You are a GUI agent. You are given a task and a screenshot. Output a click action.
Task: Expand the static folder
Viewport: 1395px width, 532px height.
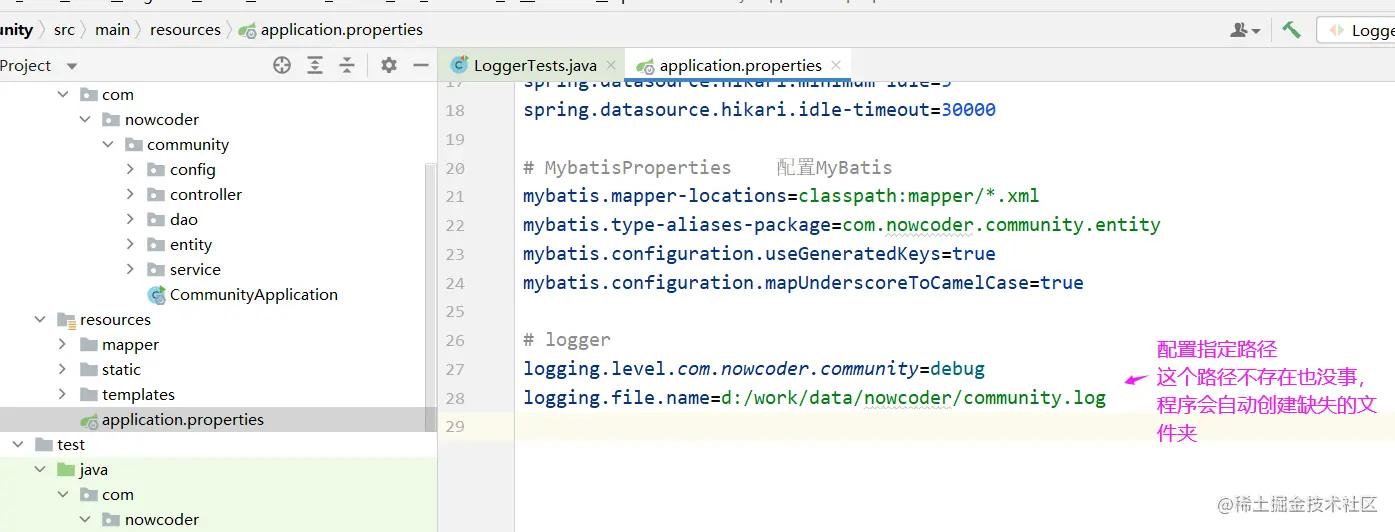click(x=62, y=369)
